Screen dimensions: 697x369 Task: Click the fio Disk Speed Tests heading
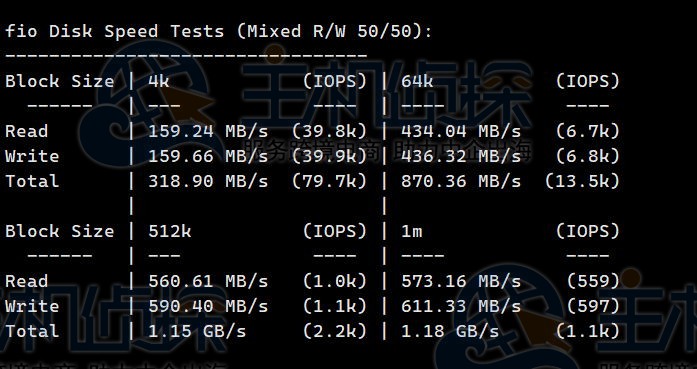click(218, 32)
